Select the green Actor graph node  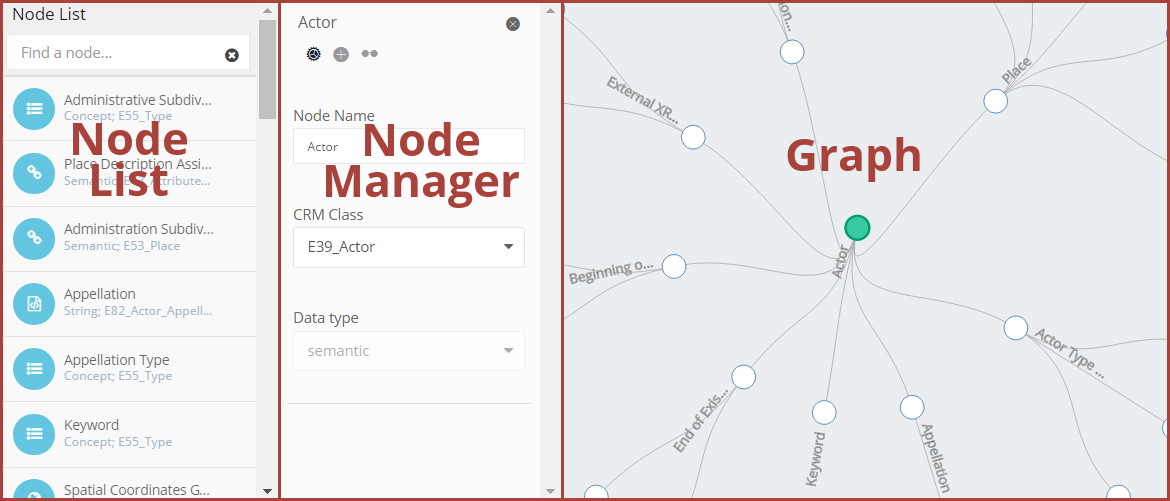857,228
